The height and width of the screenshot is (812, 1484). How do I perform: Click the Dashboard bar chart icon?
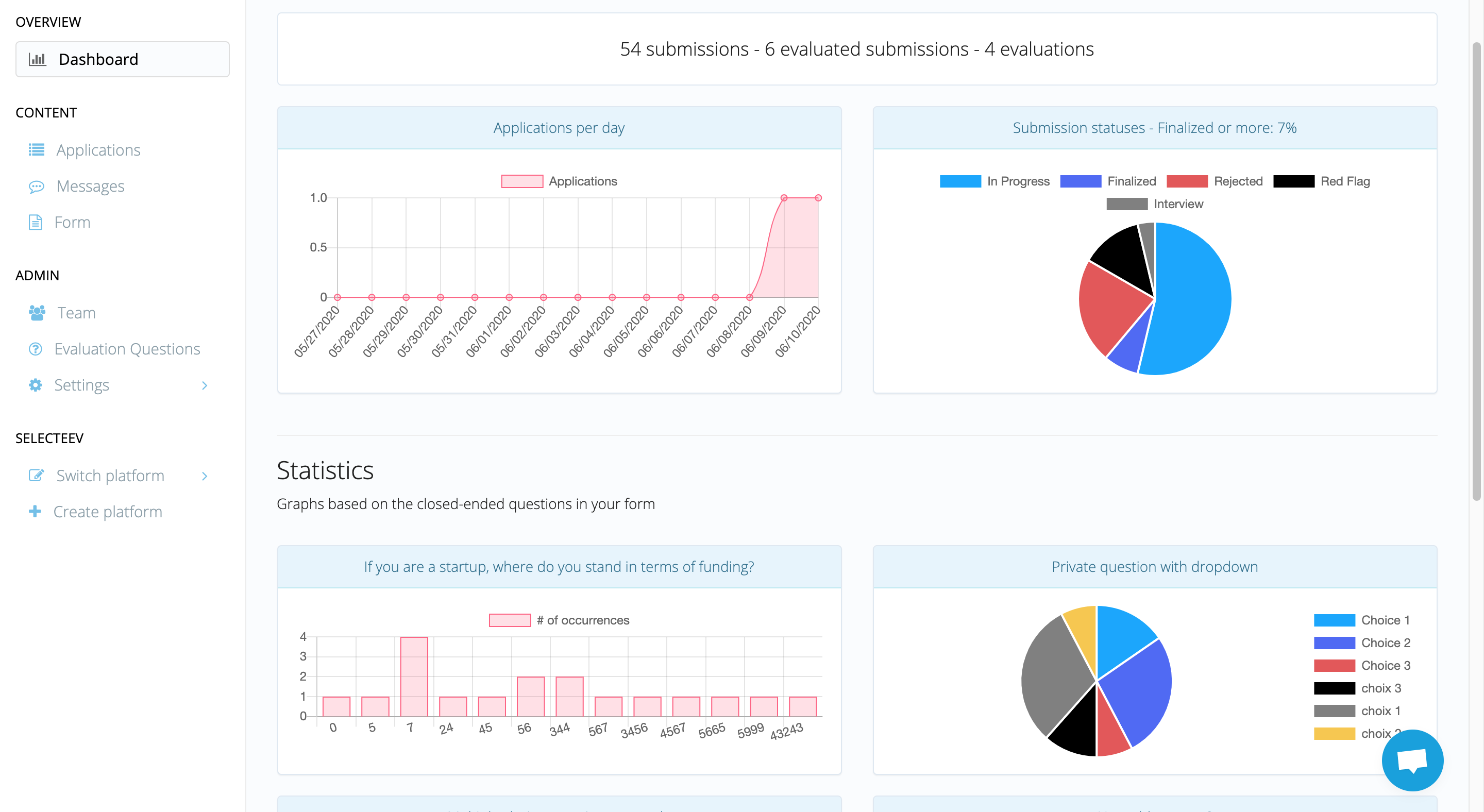coord(38,59)
